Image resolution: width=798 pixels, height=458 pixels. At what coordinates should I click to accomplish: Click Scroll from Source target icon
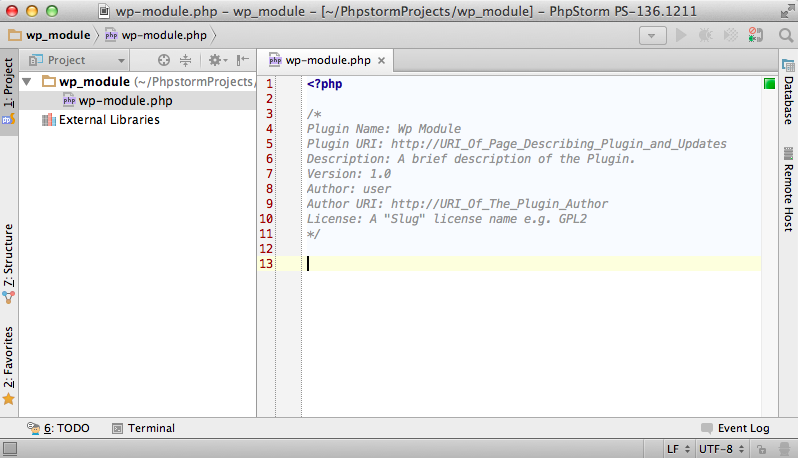163,60
